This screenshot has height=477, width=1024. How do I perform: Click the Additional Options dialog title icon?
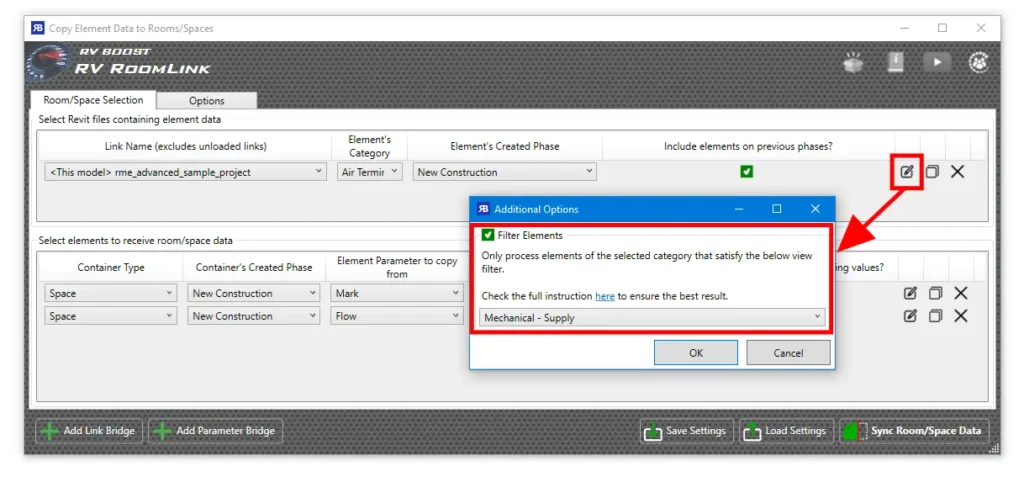pyautogui.click(x=484, y=209)
